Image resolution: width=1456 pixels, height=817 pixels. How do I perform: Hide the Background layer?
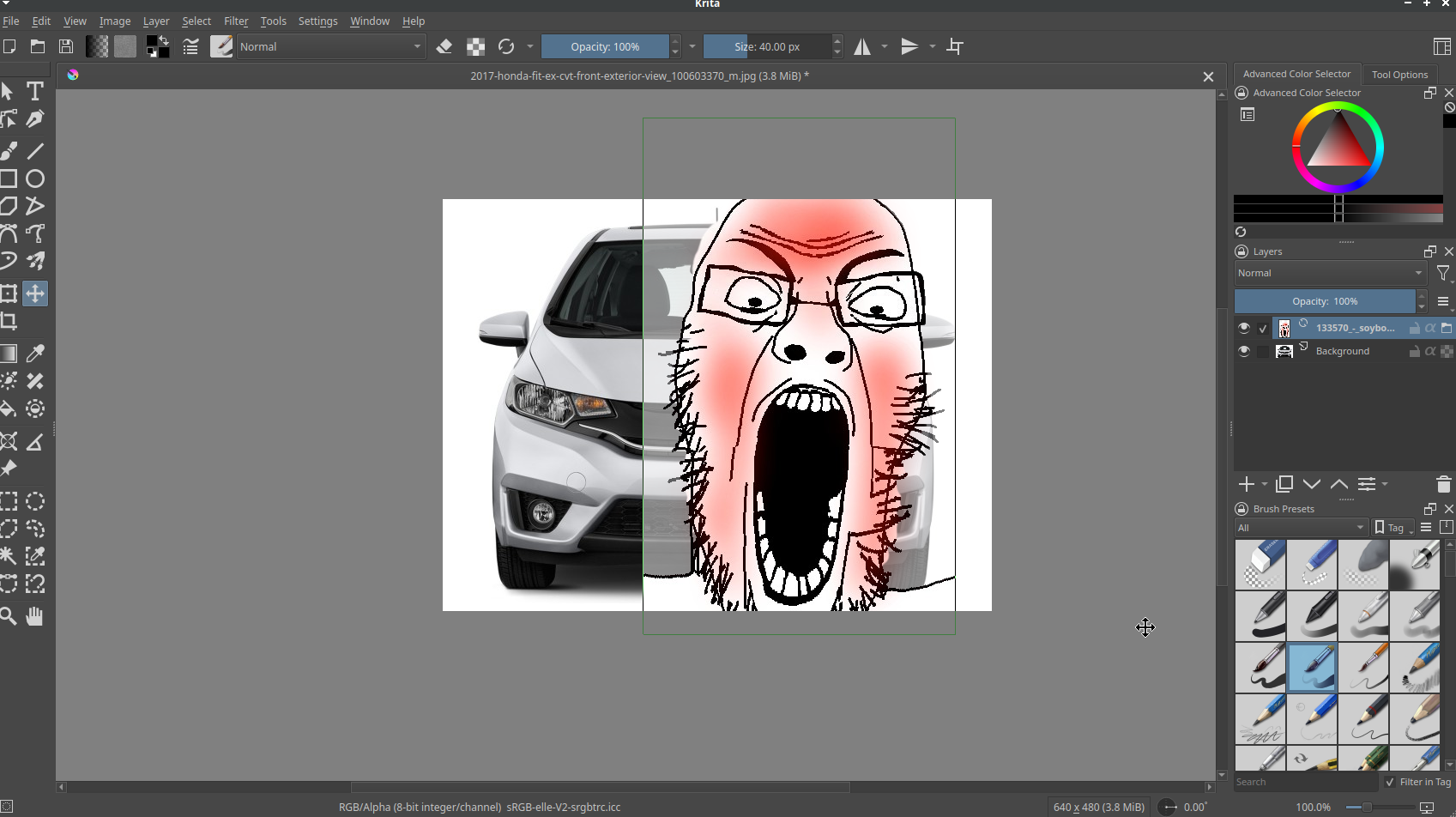coord(1243,351)
